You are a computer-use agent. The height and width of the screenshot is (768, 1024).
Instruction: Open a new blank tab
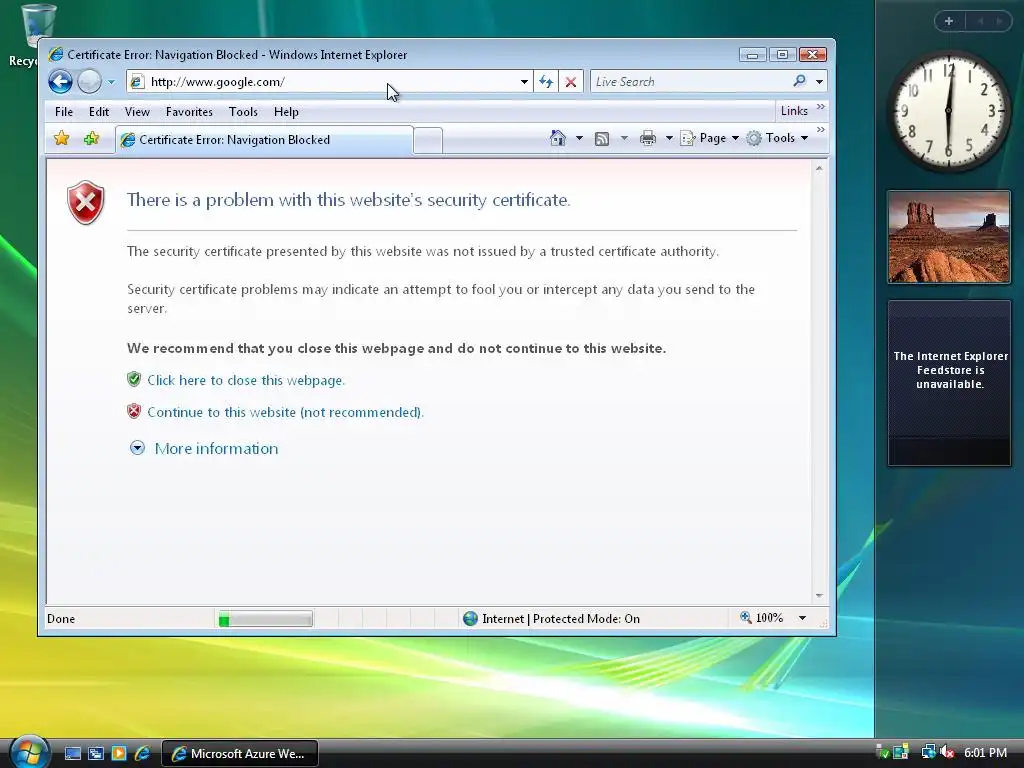(x=428, y=140)
